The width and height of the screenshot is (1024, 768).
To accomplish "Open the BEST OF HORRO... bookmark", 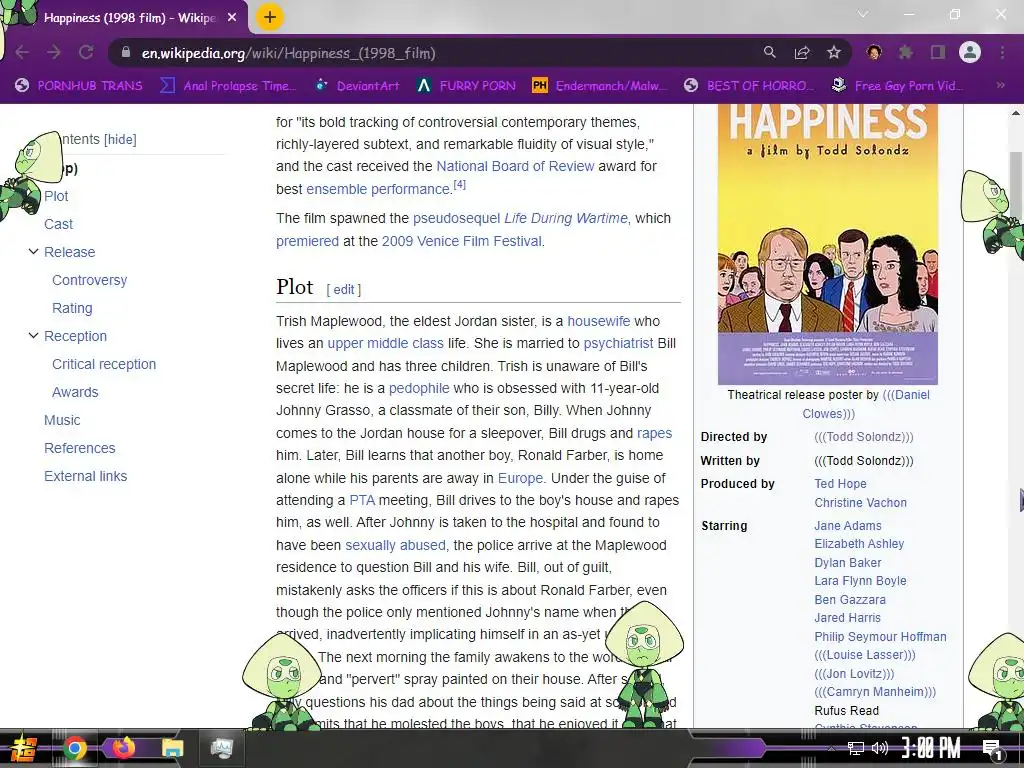I will click(x=749, y=86).
